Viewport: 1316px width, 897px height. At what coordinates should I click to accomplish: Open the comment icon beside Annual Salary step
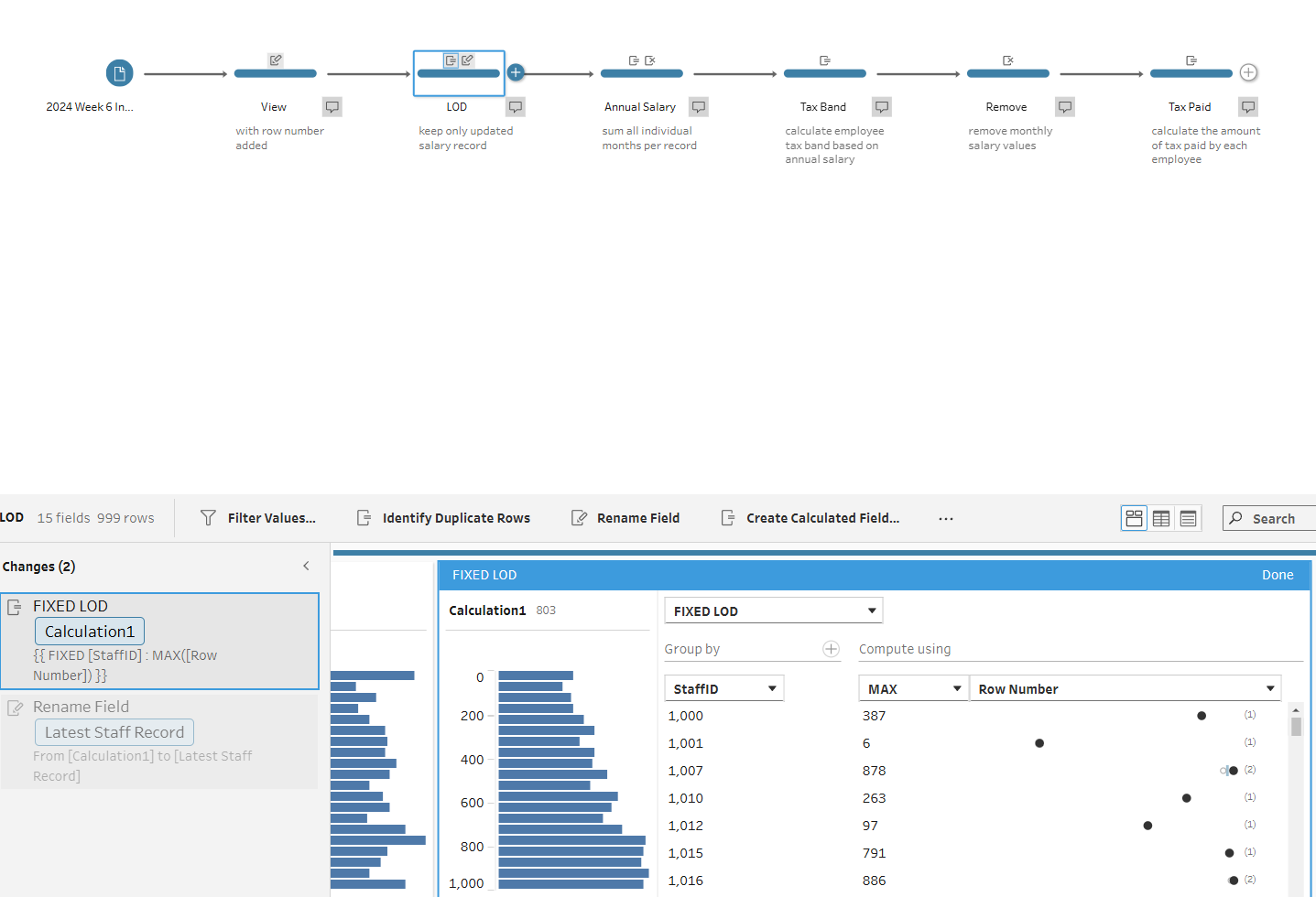[699, 107]
